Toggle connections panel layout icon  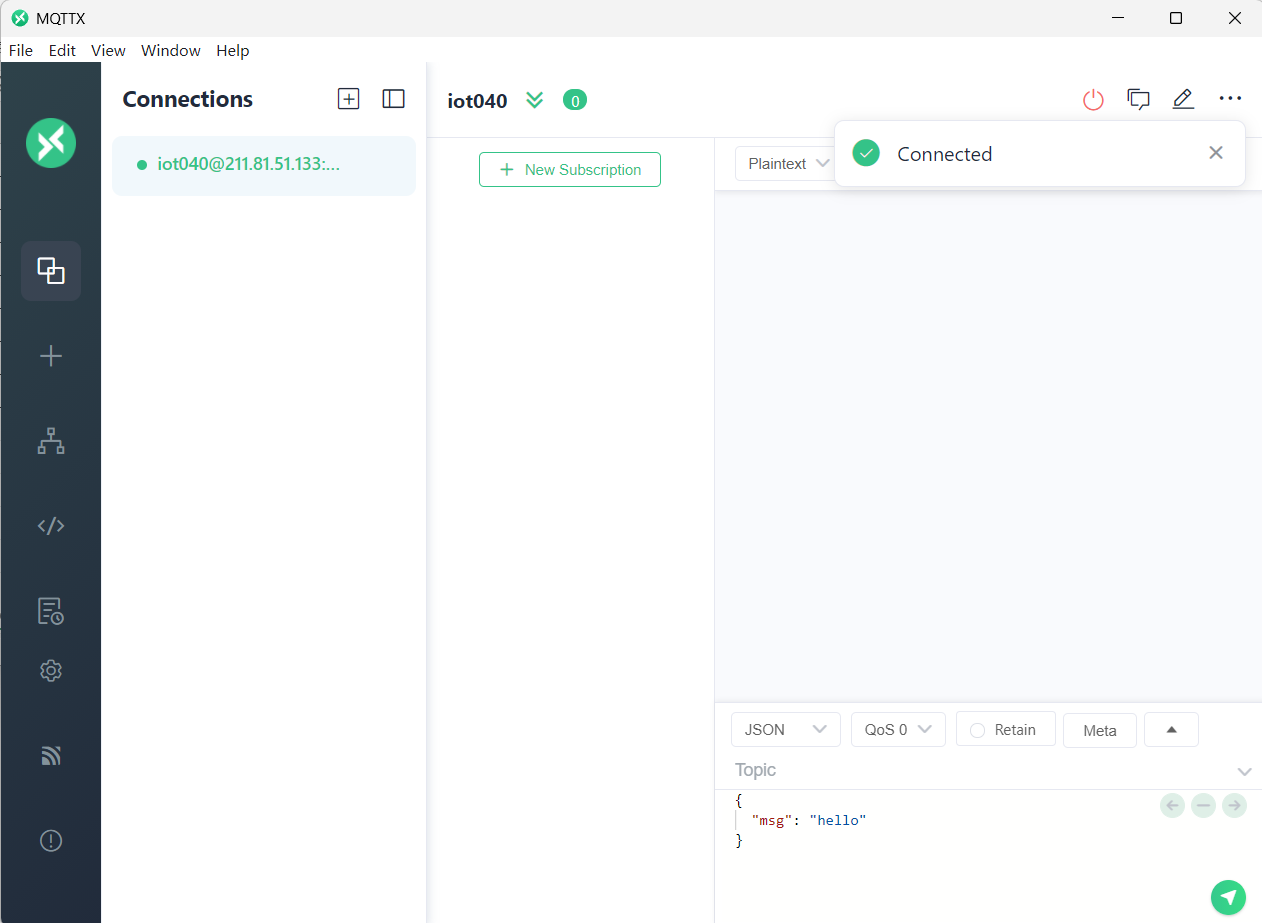coord(394,98)
